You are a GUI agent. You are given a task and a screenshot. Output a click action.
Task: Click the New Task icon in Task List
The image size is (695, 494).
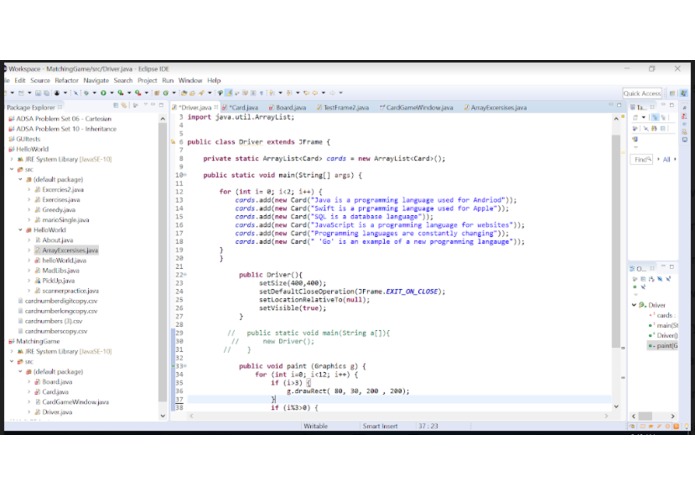click(x=635, y=117)
